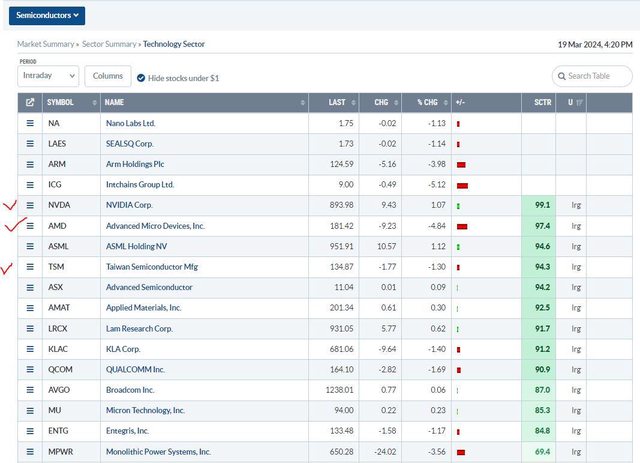Image resolution: width=640 pixels, height=463 pixels.
Task: Open row menu icon for ARM
Action: pyautogui.click(x=30, y=164)
